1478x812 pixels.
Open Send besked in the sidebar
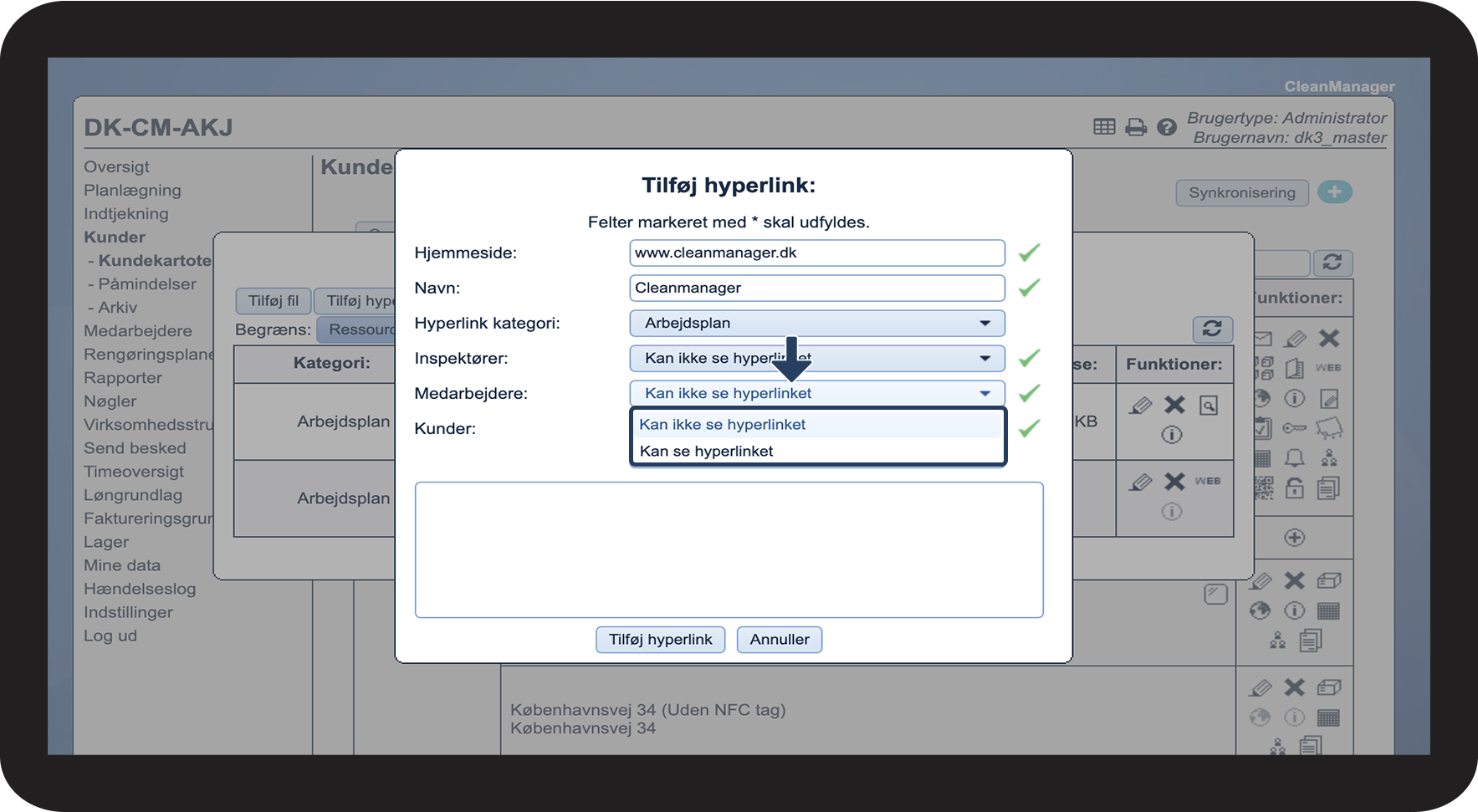135,447
